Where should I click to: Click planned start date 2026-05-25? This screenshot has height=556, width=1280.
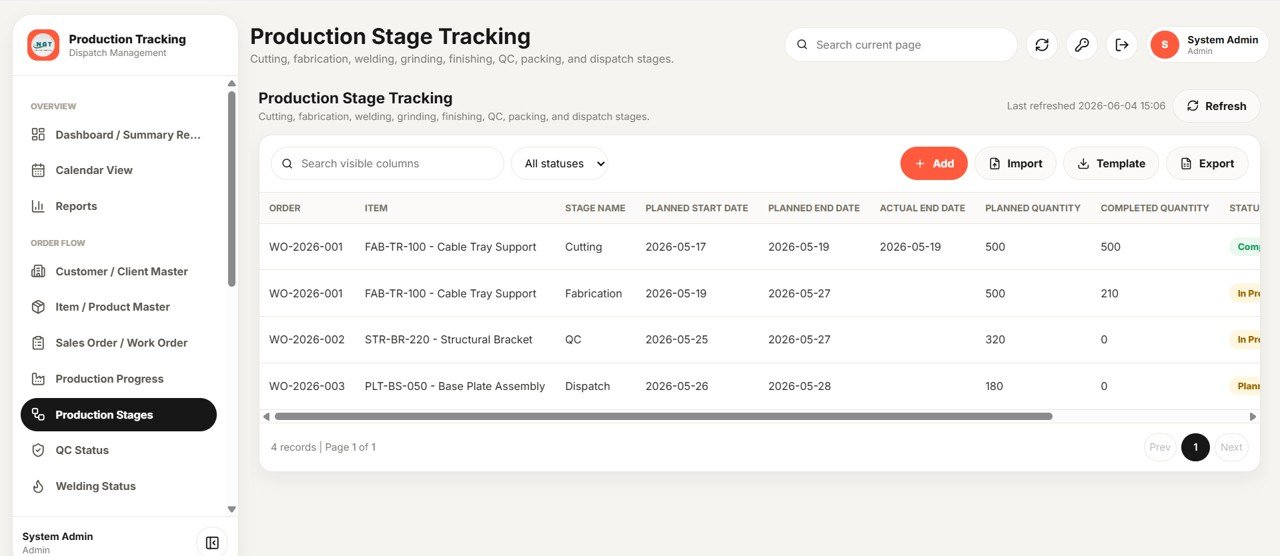(x=676, y=340)
